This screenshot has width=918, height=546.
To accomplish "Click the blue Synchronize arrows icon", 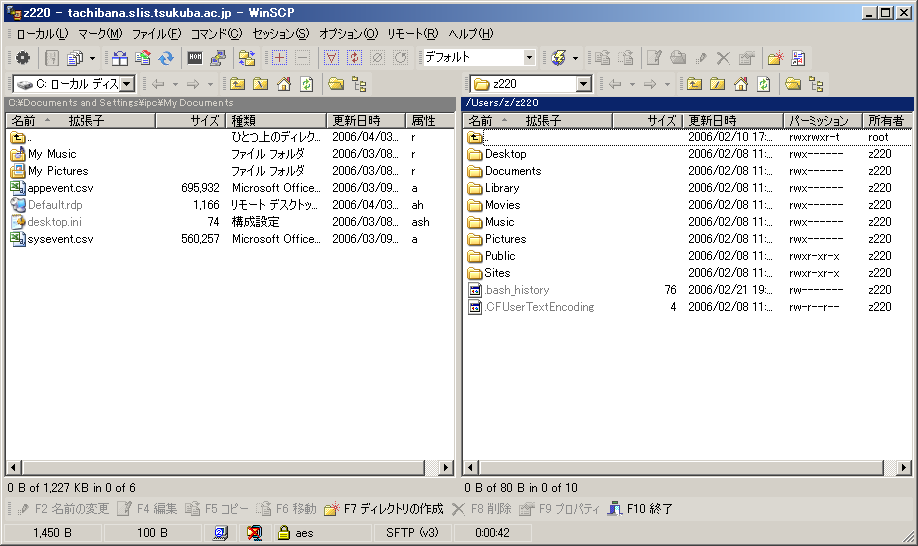I will (x=166, y=58).
